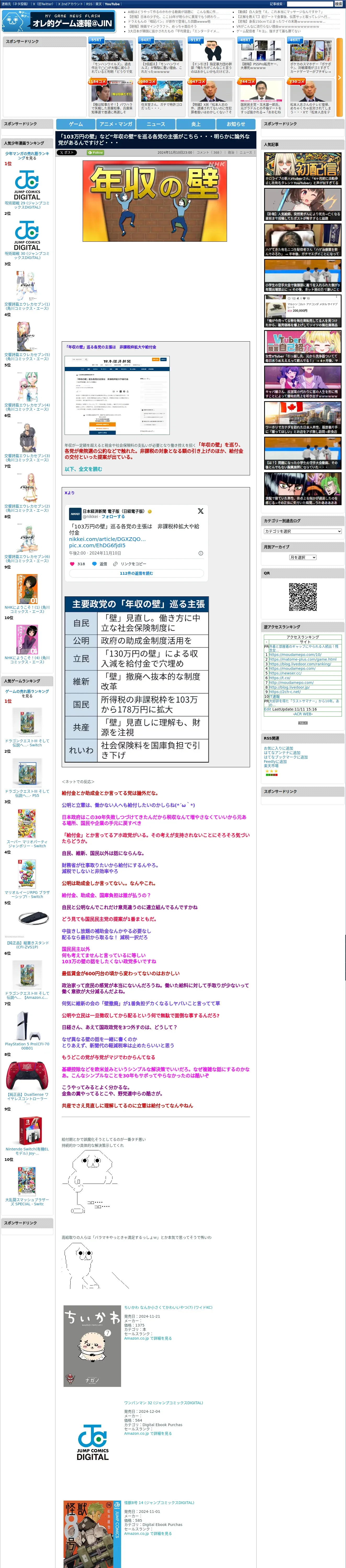346x1568 pixels.
Task: Open the ニュース navigation tab
Action: (155, 124)
